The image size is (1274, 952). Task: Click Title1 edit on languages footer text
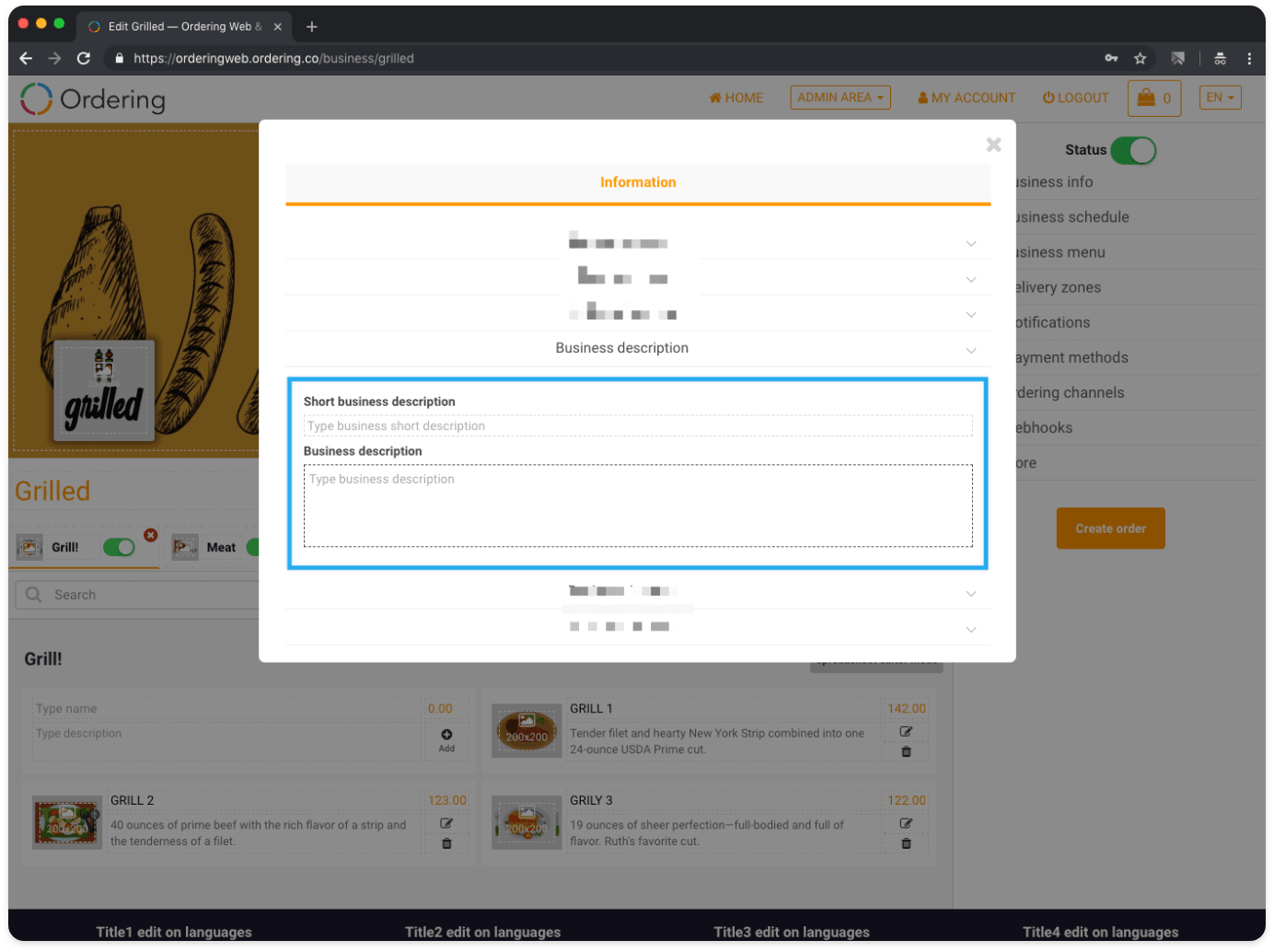coord(174,932)
